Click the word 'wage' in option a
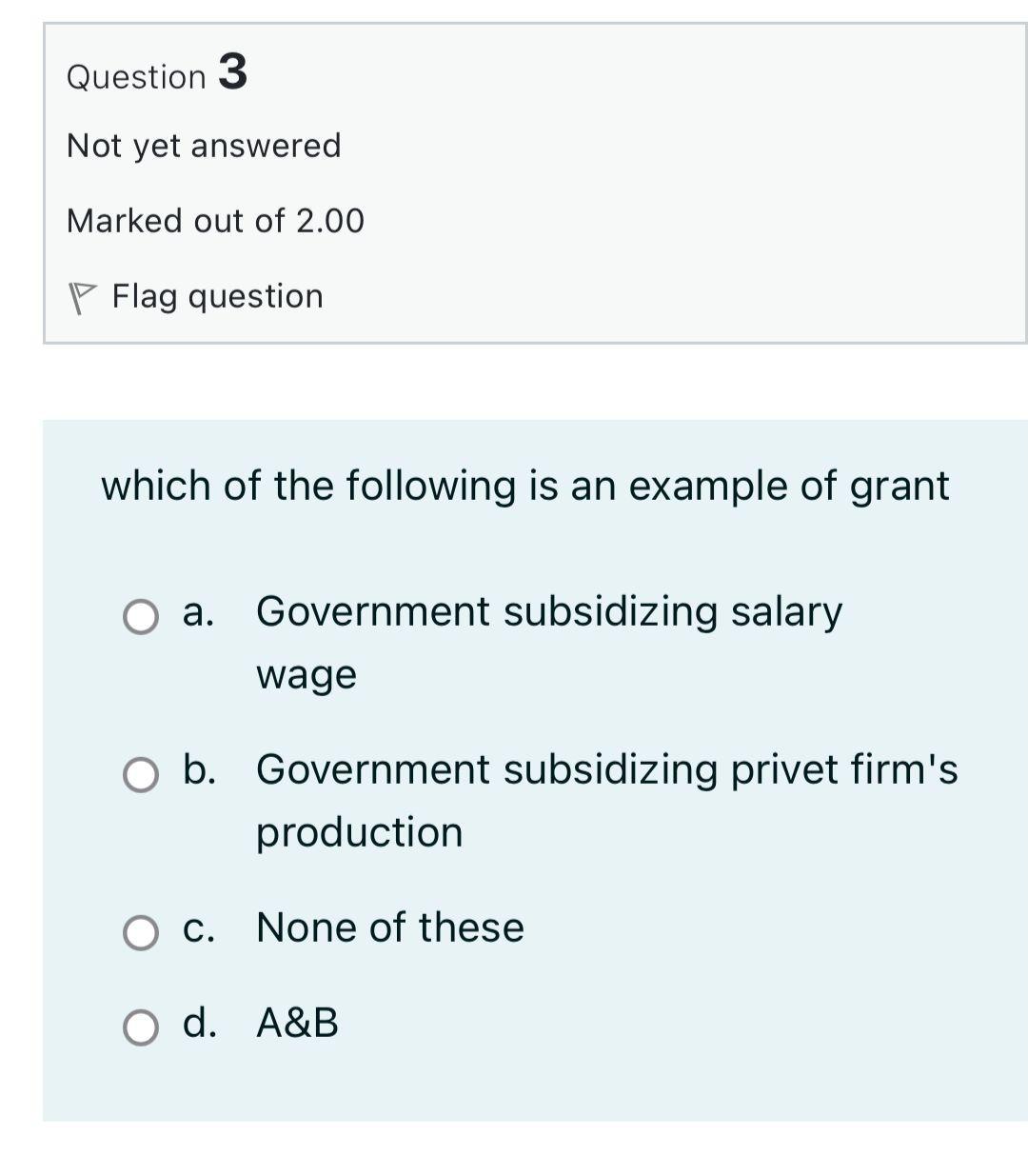Viewport: 1028px width, 1176px height. pos(306,675)
